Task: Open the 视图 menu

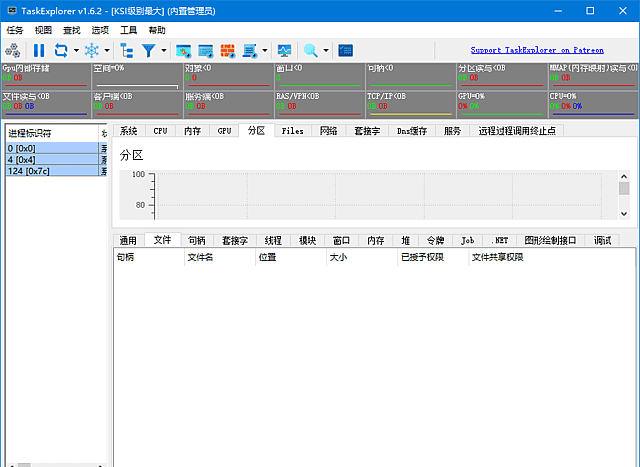Action: point(43,30)
